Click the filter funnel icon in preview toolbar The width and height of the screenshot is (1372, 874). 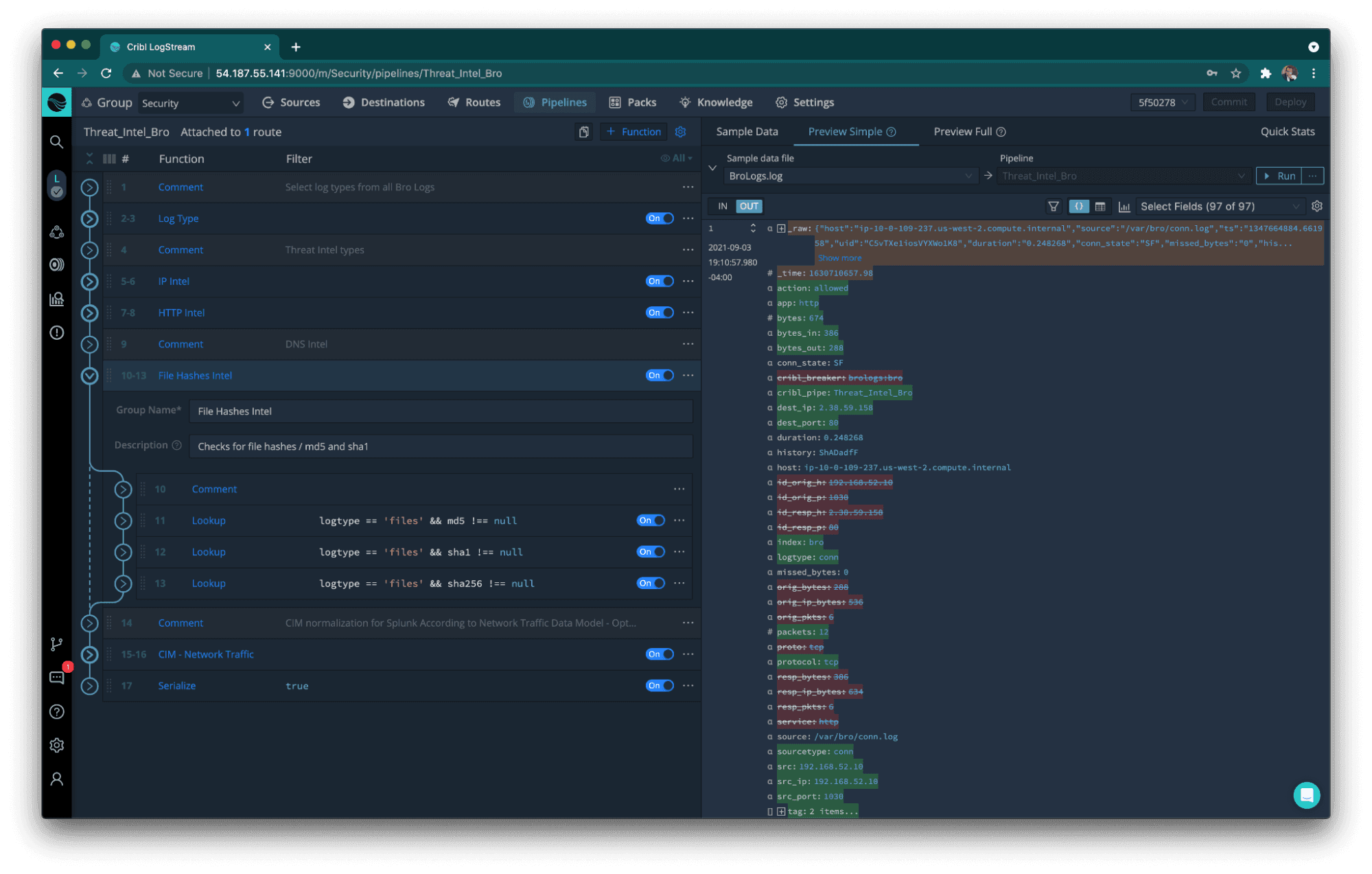(1053, 206)
